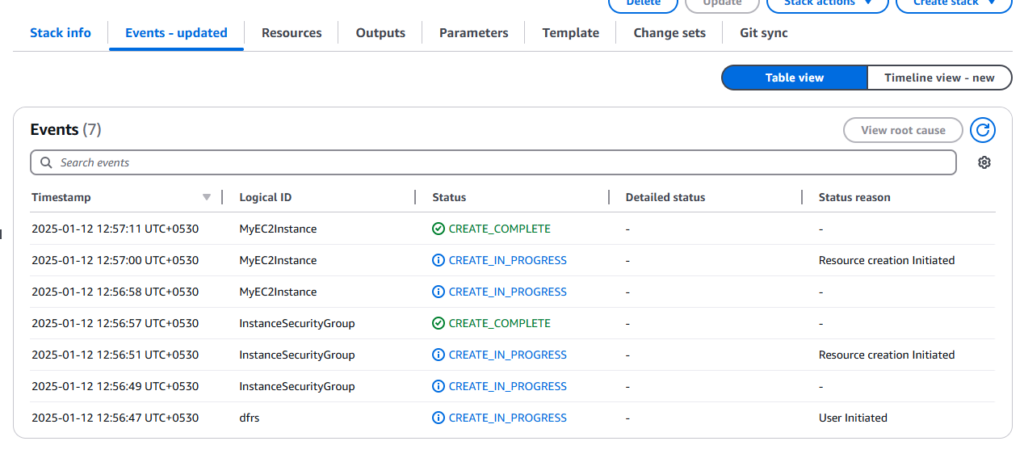
Task: Click green check icon for MyEC2Instance CREATE_COMPLETE
Action: (x=438, y=229)
